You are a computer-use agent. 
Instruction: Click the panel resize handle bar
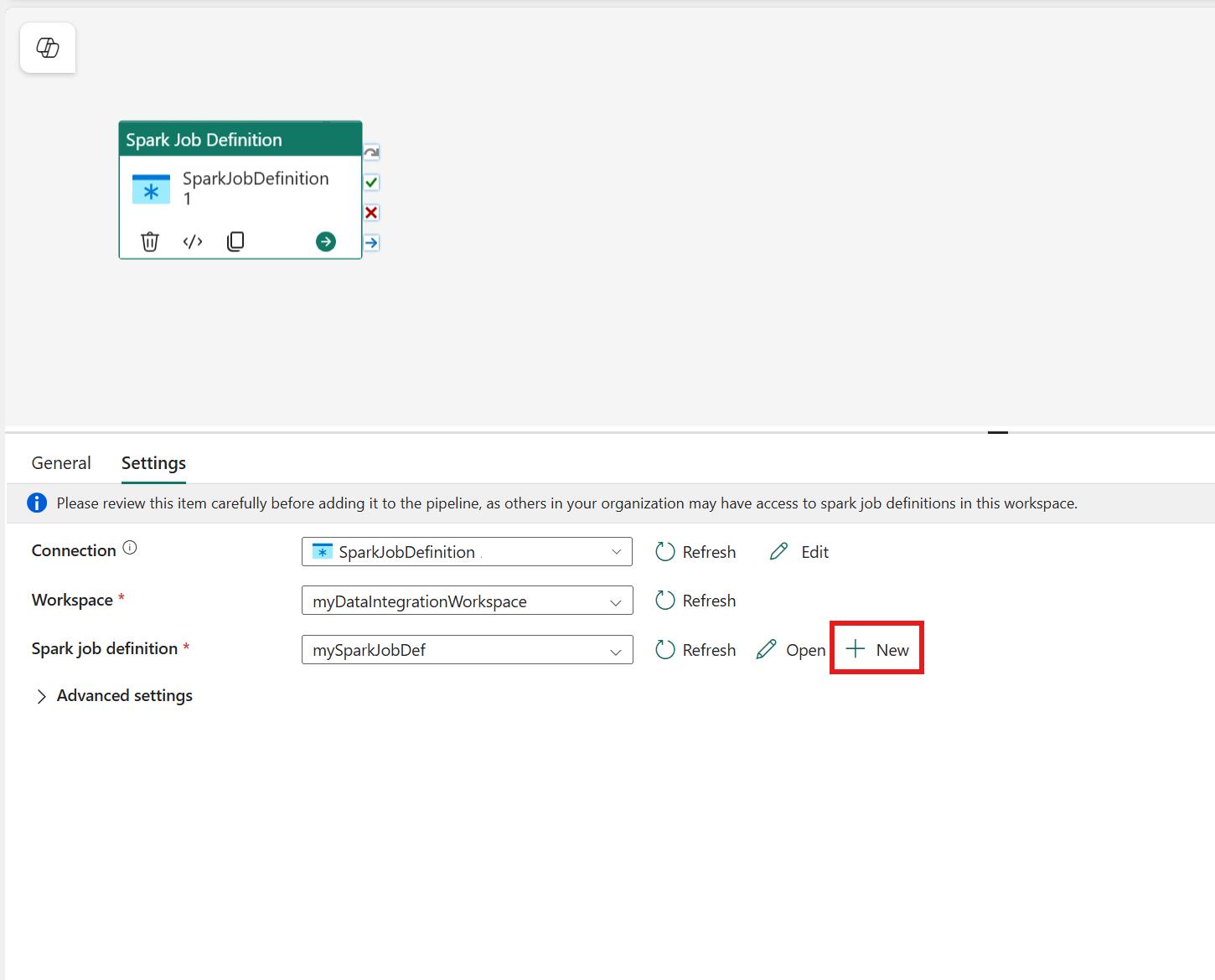pos(997,432)
